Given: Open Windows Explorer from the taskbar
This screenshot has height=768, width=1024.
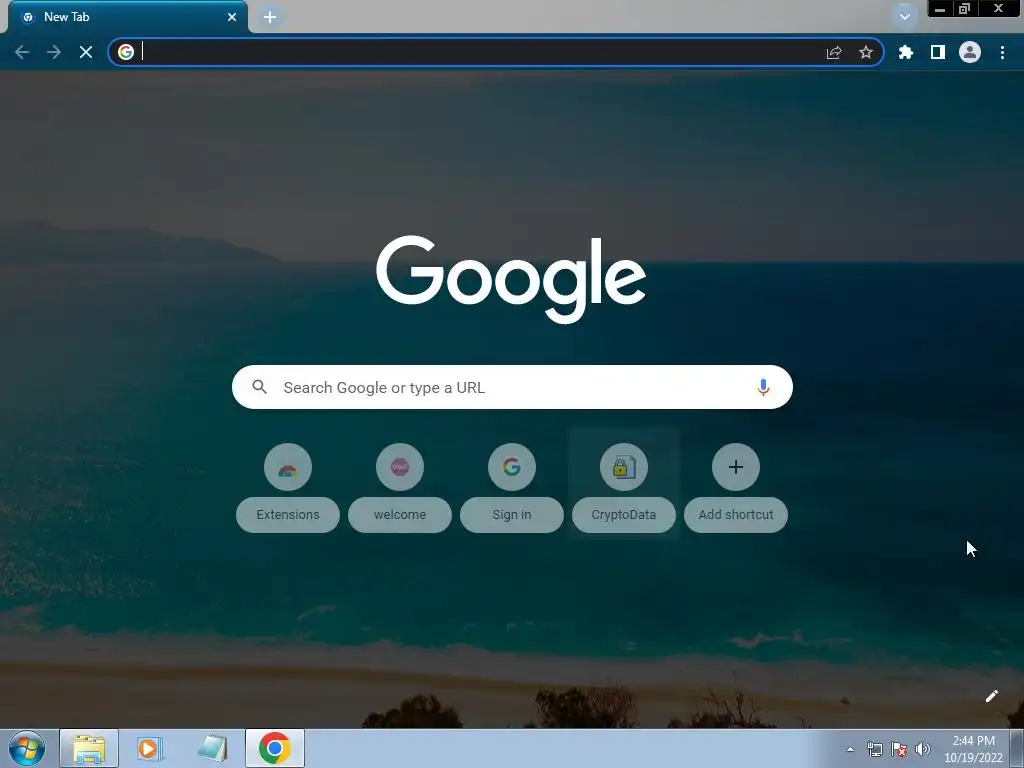Looking at the screenshot, I should coord(89,748).
